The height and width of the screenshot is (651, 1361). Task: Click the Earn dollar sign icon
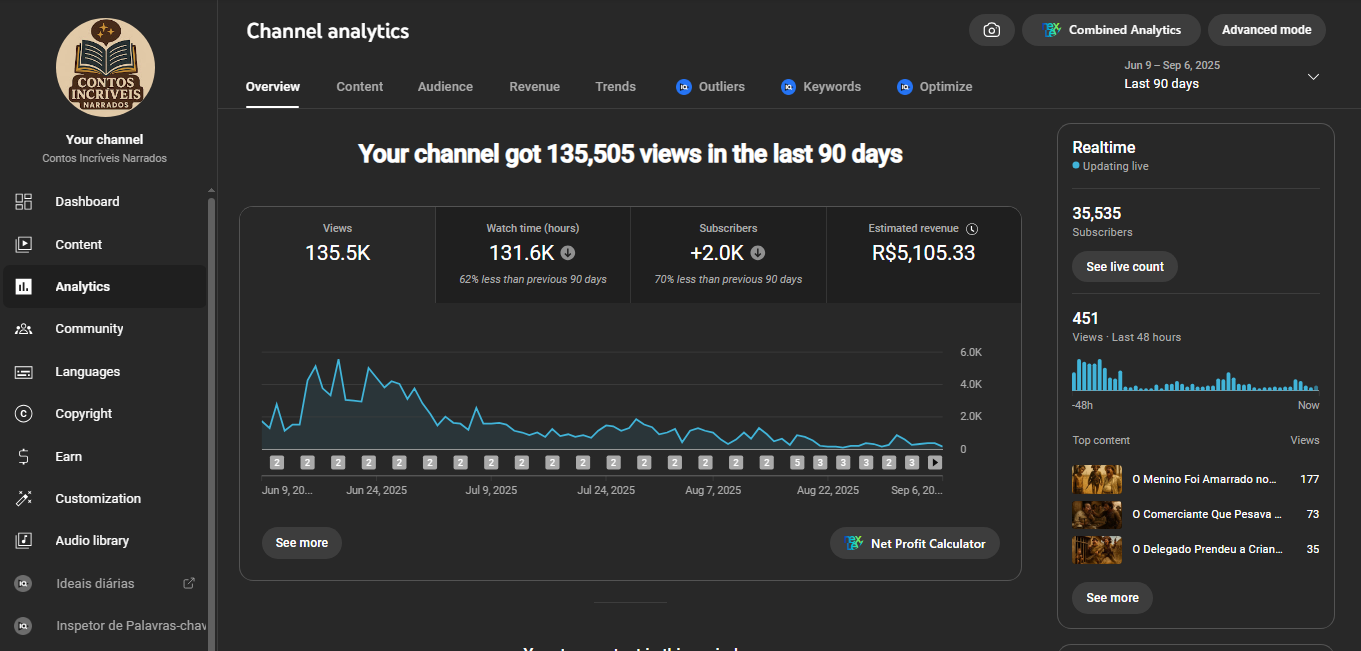coord(24,457)
